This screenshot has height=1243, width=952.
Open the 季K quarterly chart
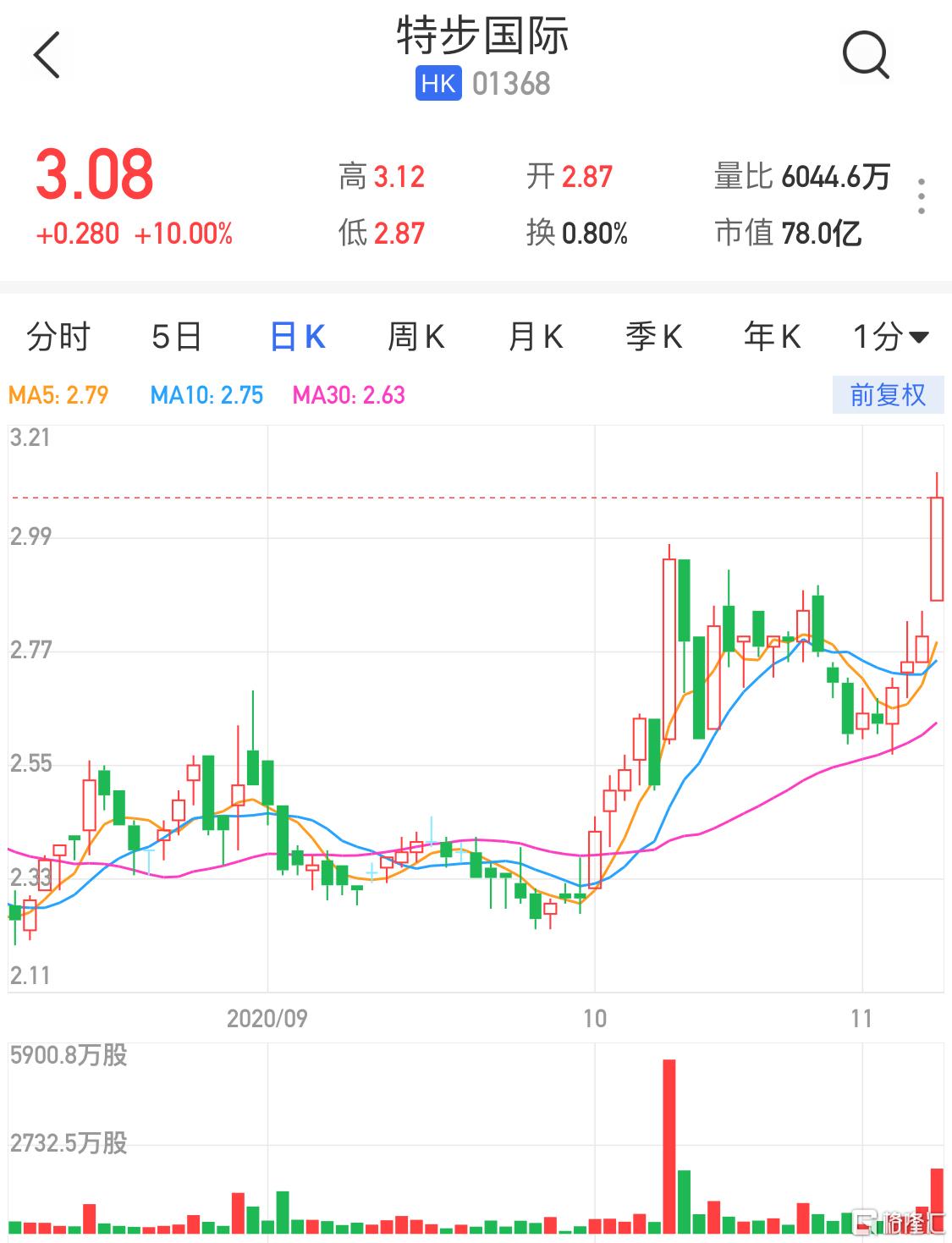653,337
